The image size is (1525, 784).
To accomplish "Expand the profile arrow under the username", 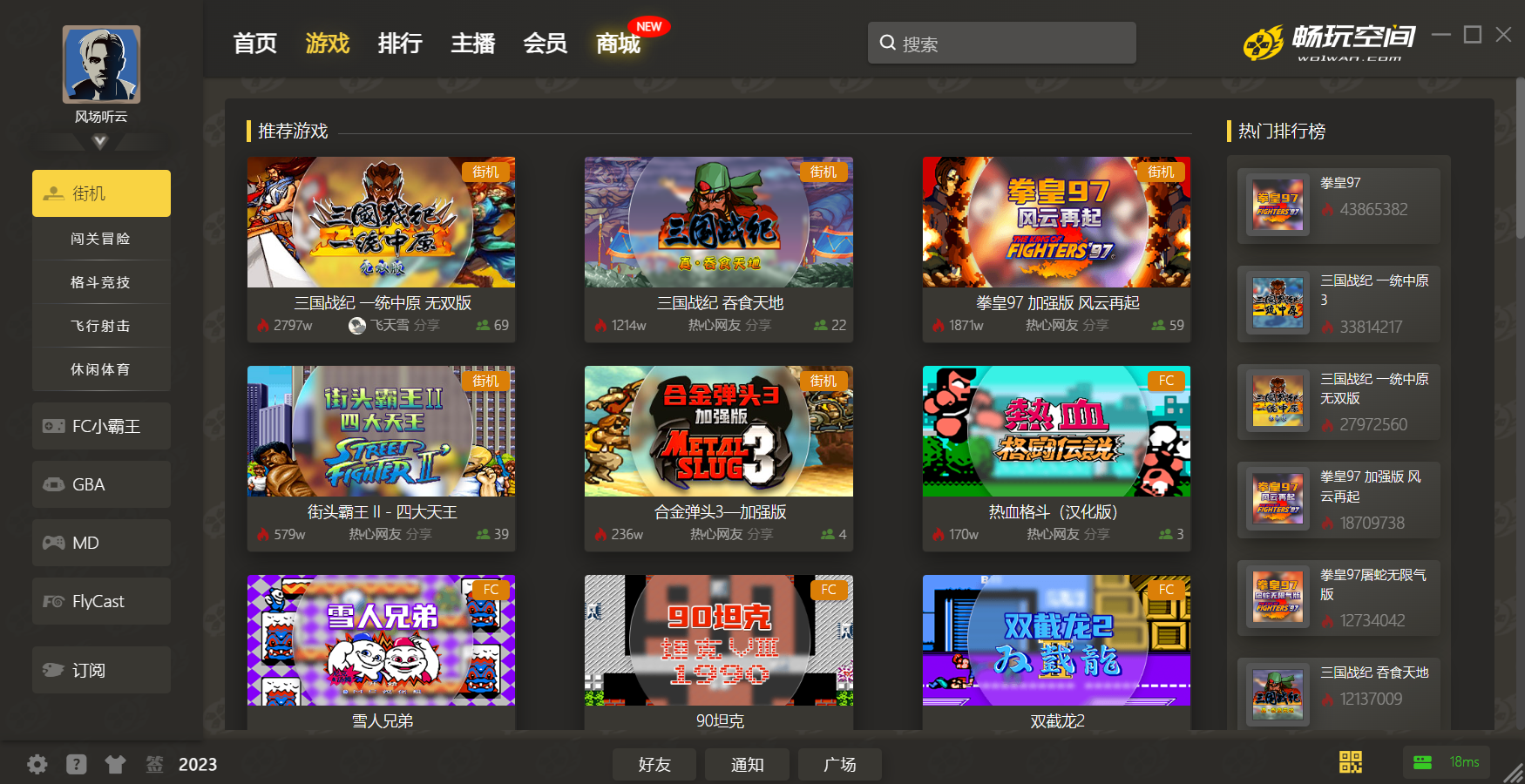I will pos(100,141).
